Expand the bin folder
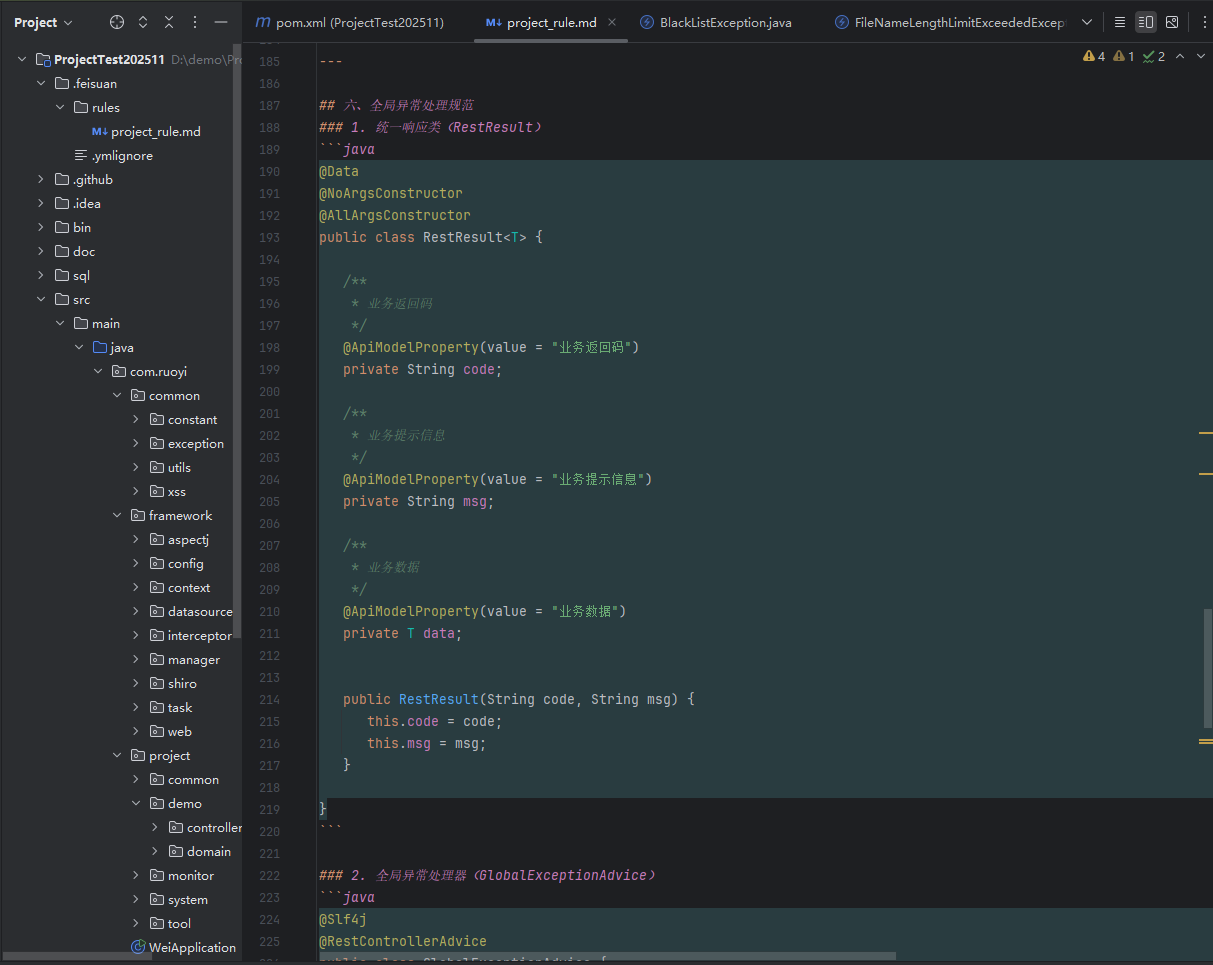Viewport: 1213px width, 965px height. click(41, 227)
